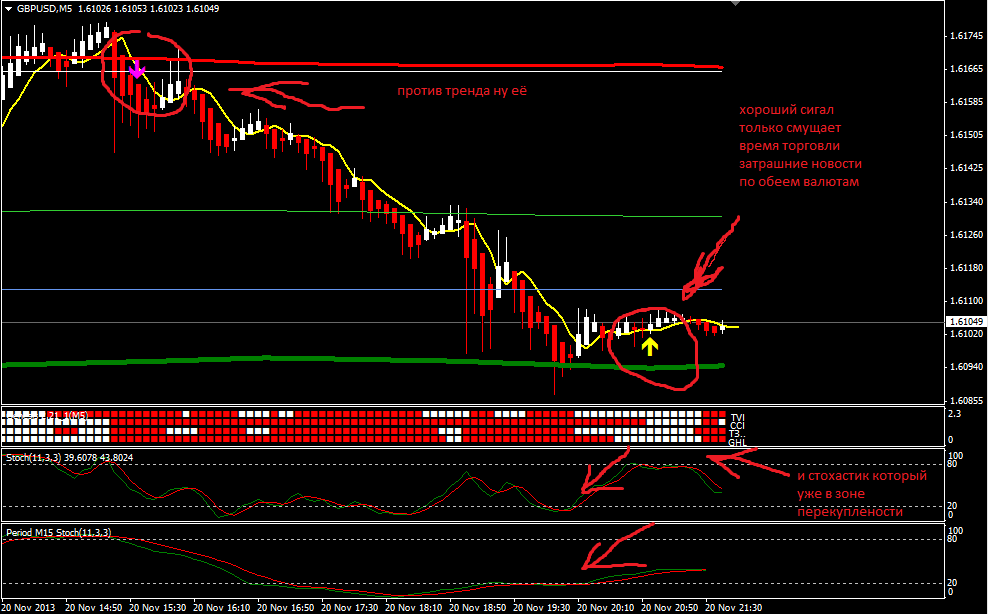Click the 1.61100 price scale value
Screen dimensions: 989x614
(x=966, y=301)
